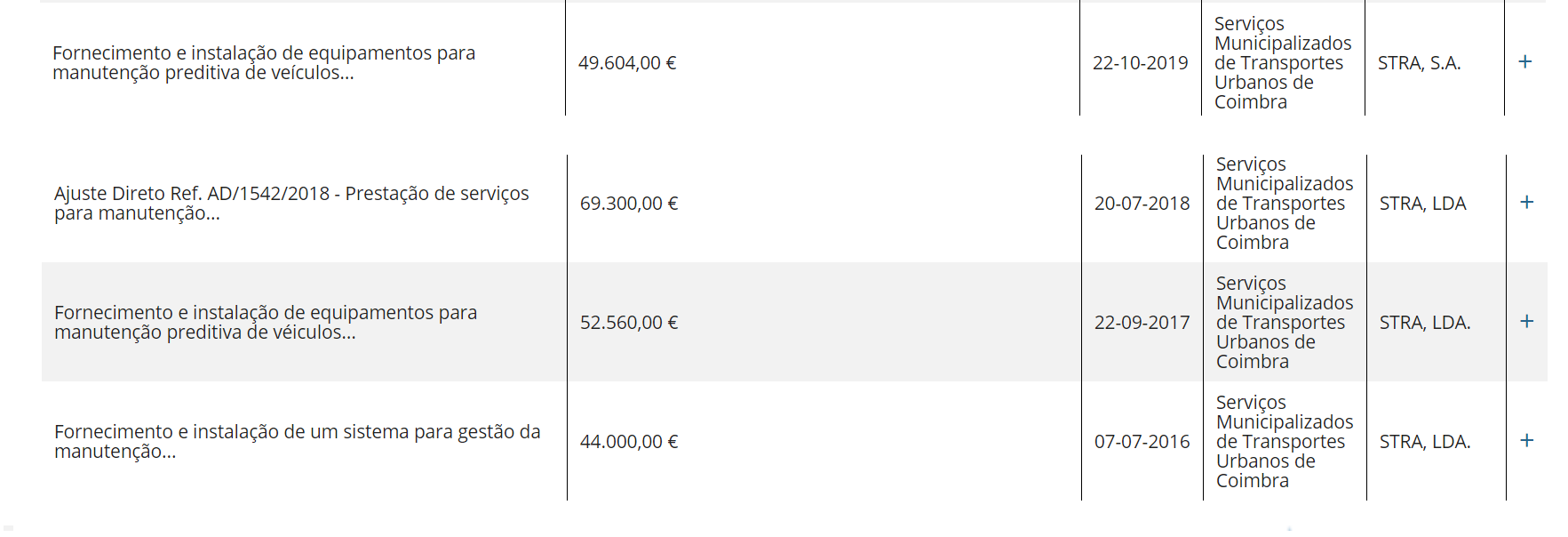Expand the 49.604,00 € contract row plus icon

pyautogui.click(x=1524, y=61)
